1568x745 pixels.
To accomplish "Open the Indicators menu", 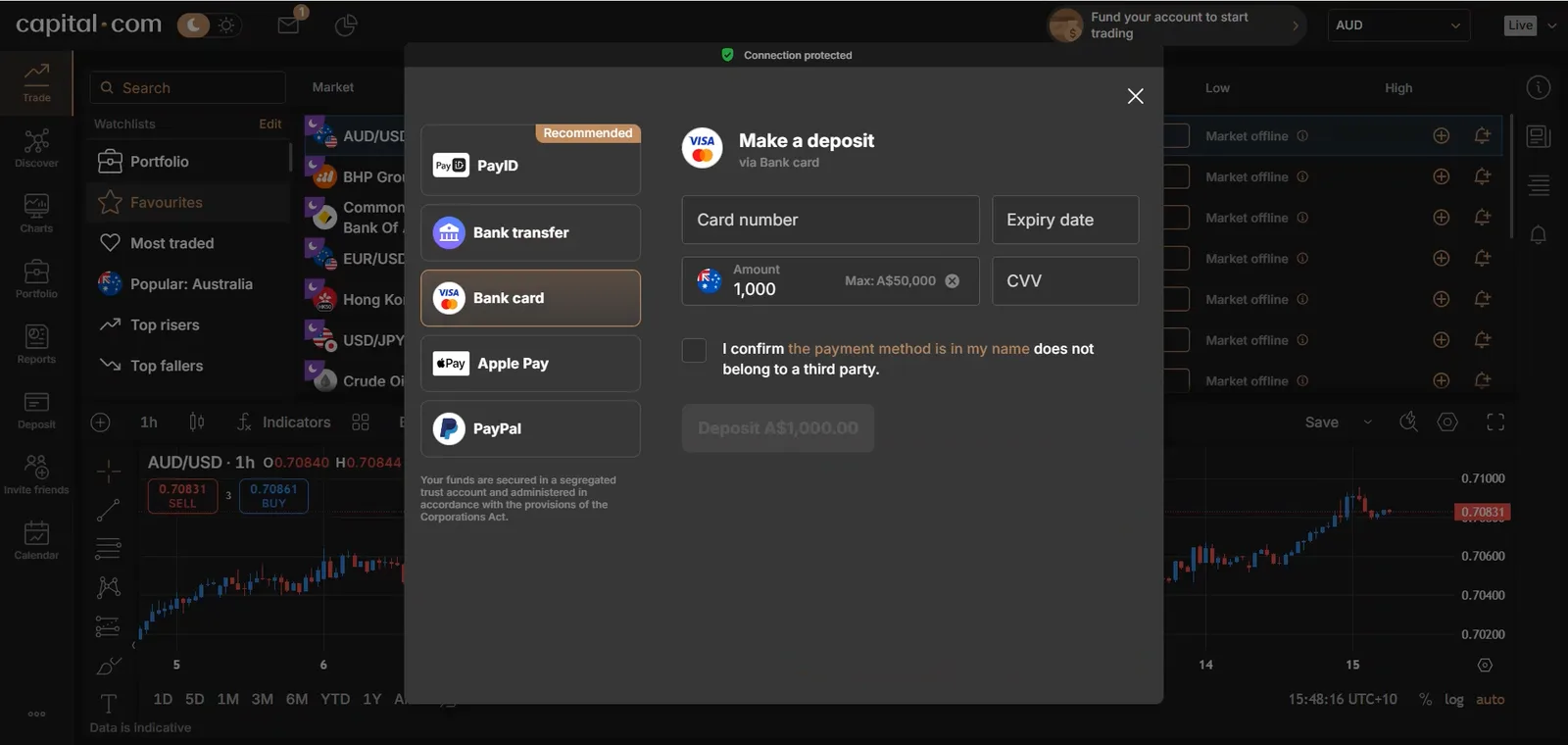I will tap(284, 422).
